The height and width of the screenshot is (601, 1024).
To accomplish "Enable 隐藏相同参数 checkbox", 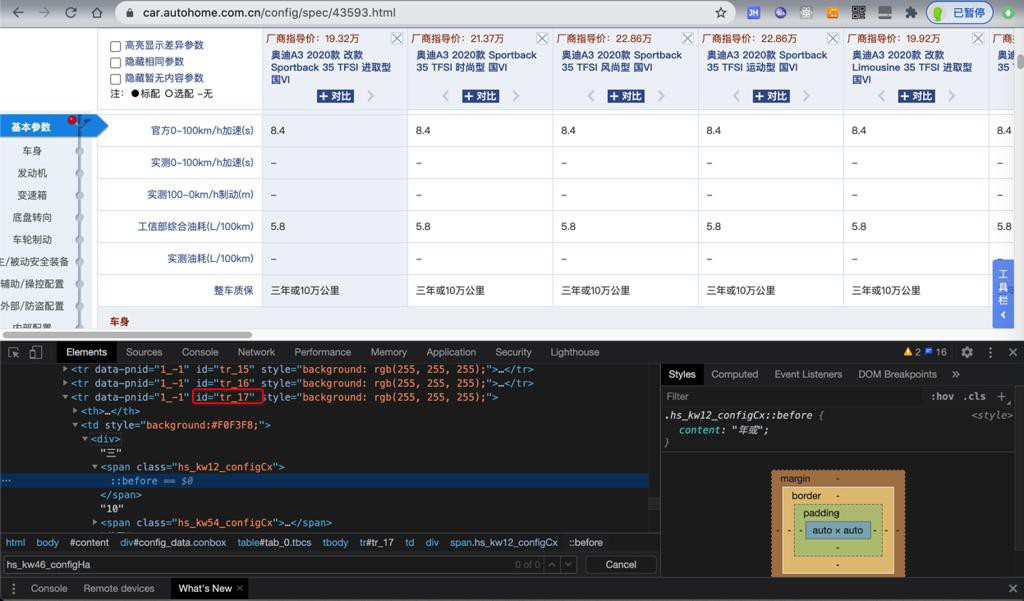I will pos(115,62).
